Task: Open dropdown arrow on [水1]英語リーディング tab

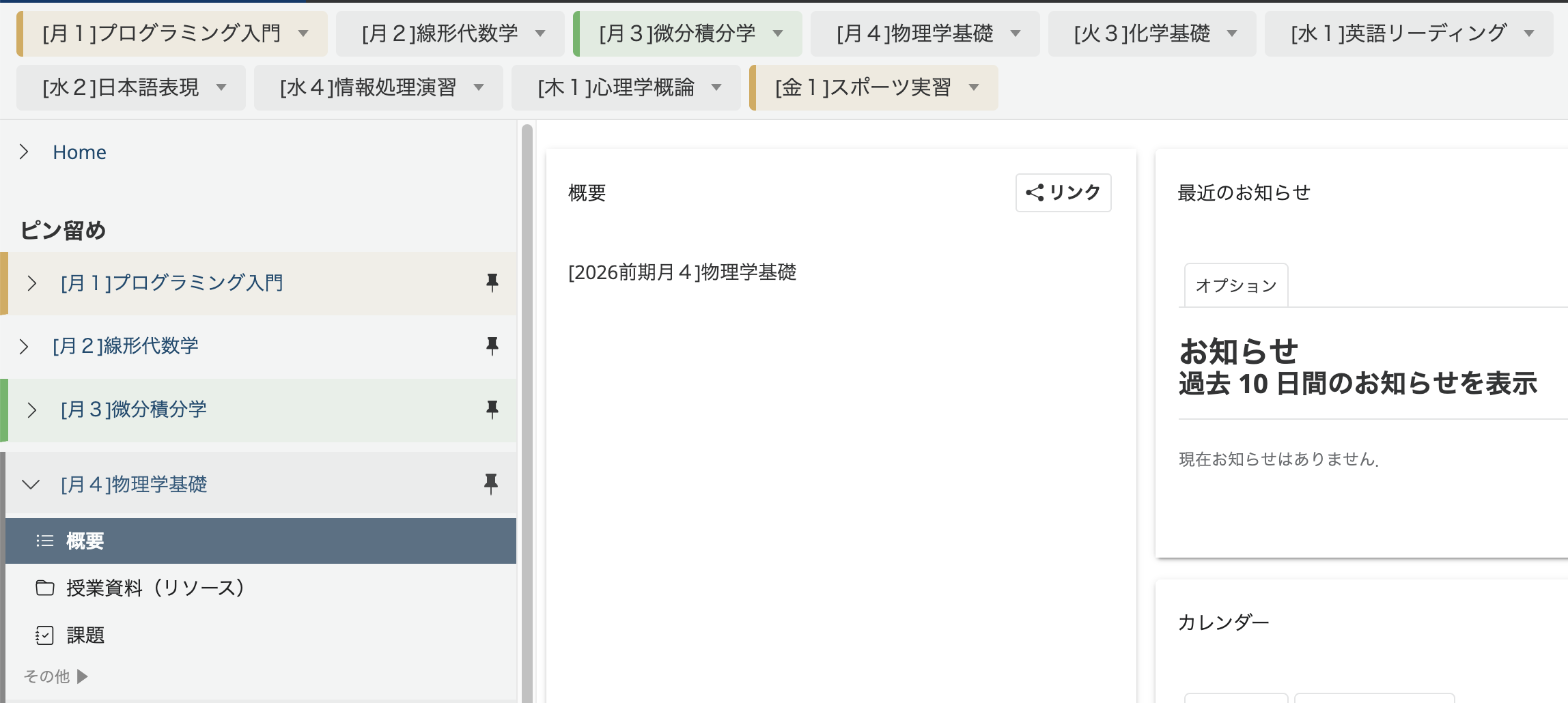Action: [x=1529, y=33]
